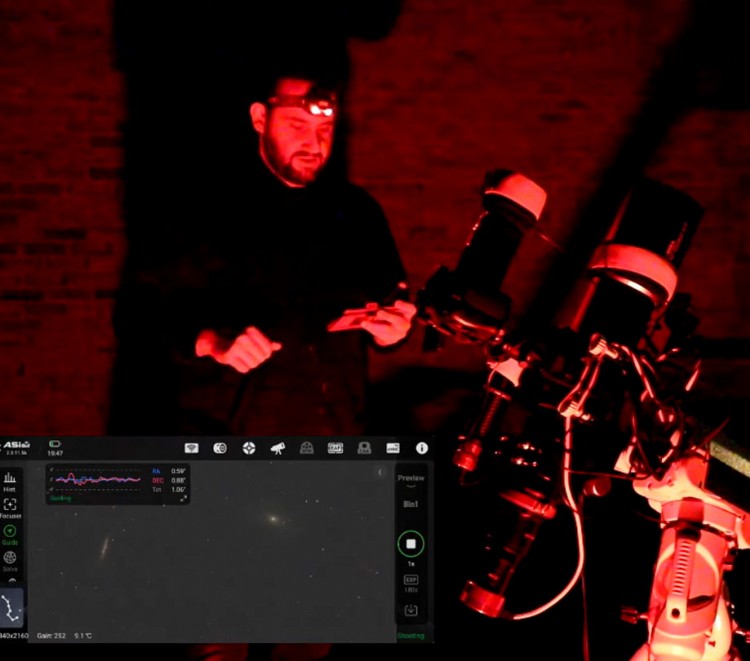Viewport: 750px width, 661px height.
Task: Open the star constellation annotation panel
Action: 11,608
